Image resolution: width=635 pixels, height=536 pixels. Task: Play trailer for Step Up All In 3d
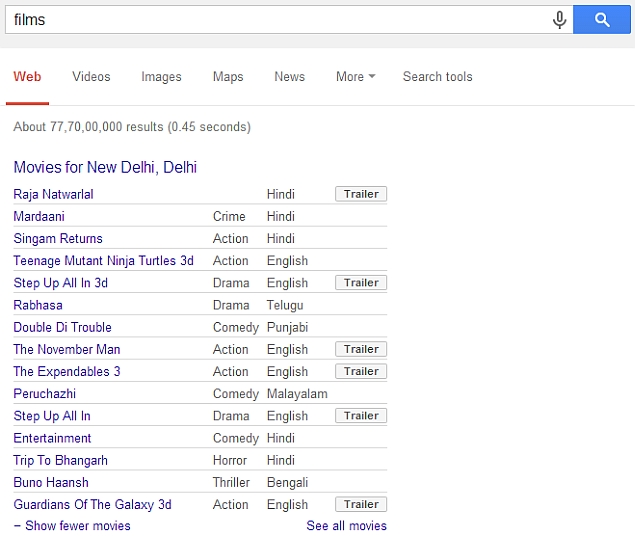coord(361,283)
